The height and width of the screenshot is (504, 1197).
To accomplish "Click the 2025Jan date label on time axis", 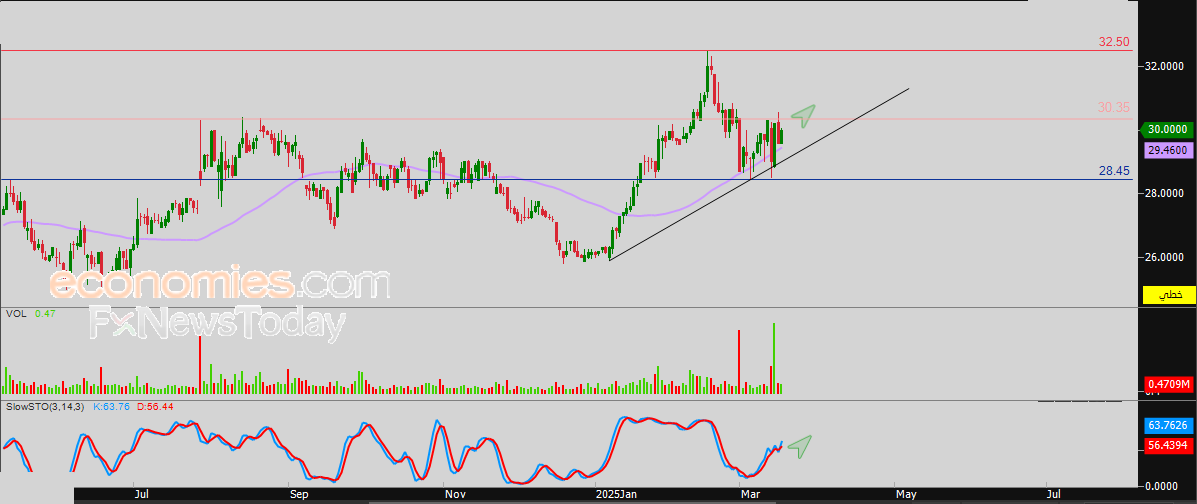I will click(x=618, y=496).
